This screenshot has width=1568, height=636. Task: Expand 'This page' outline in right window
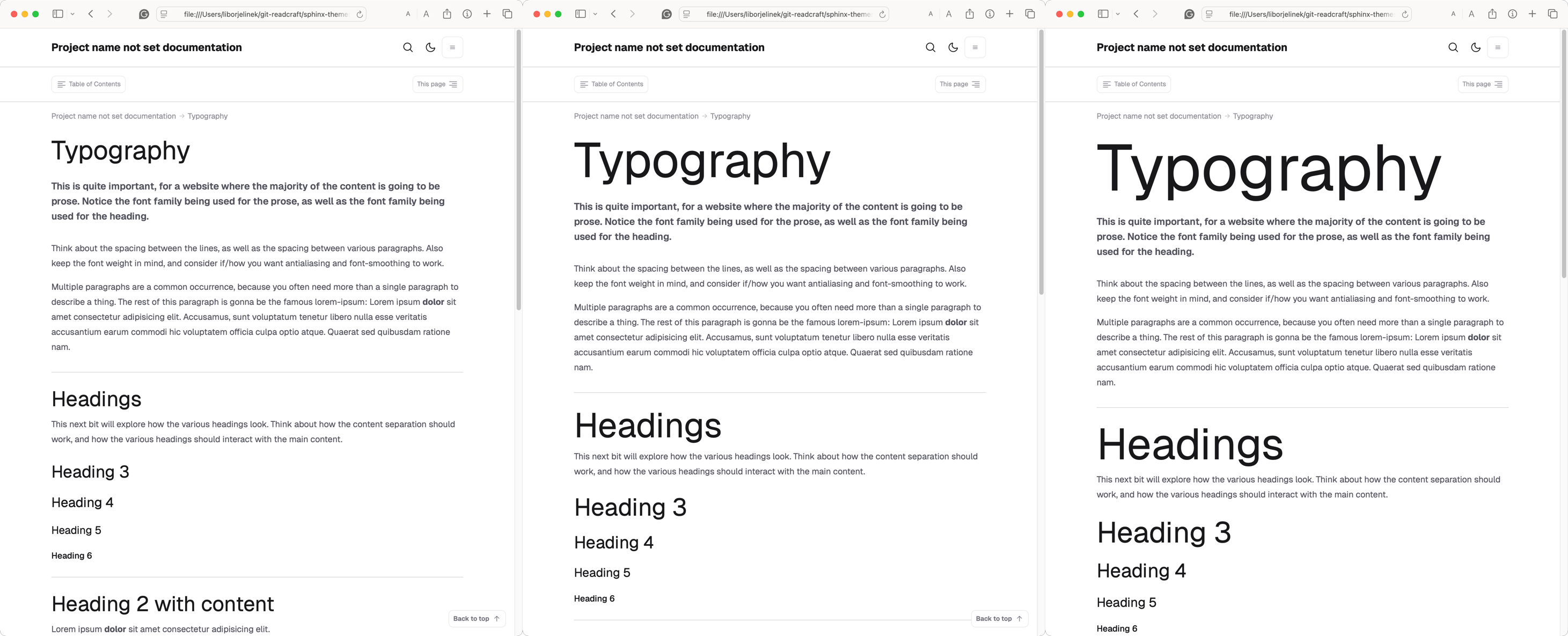1482,84
